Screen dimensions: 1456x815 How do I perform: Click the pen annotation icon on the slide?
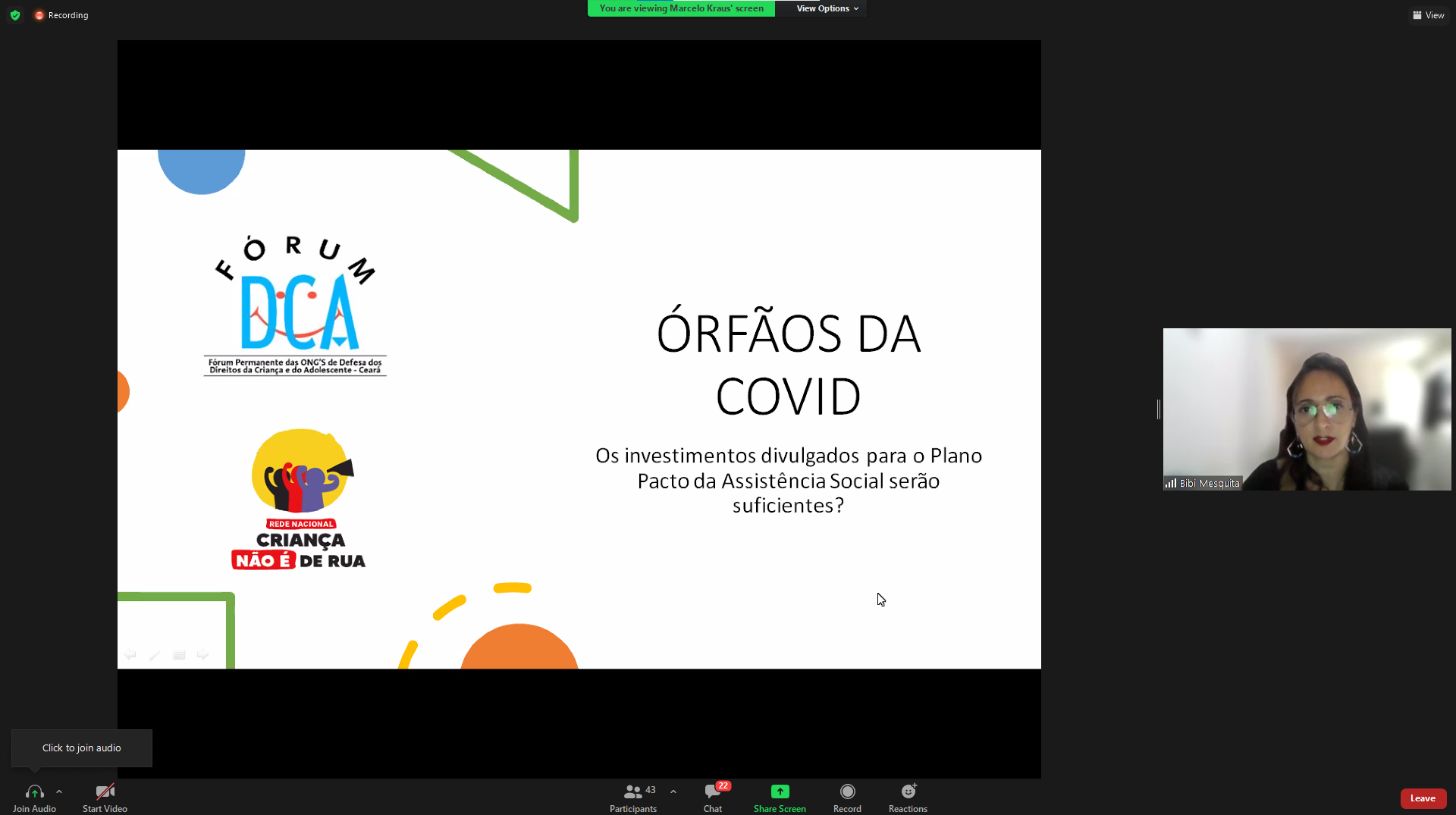point(155,655)
